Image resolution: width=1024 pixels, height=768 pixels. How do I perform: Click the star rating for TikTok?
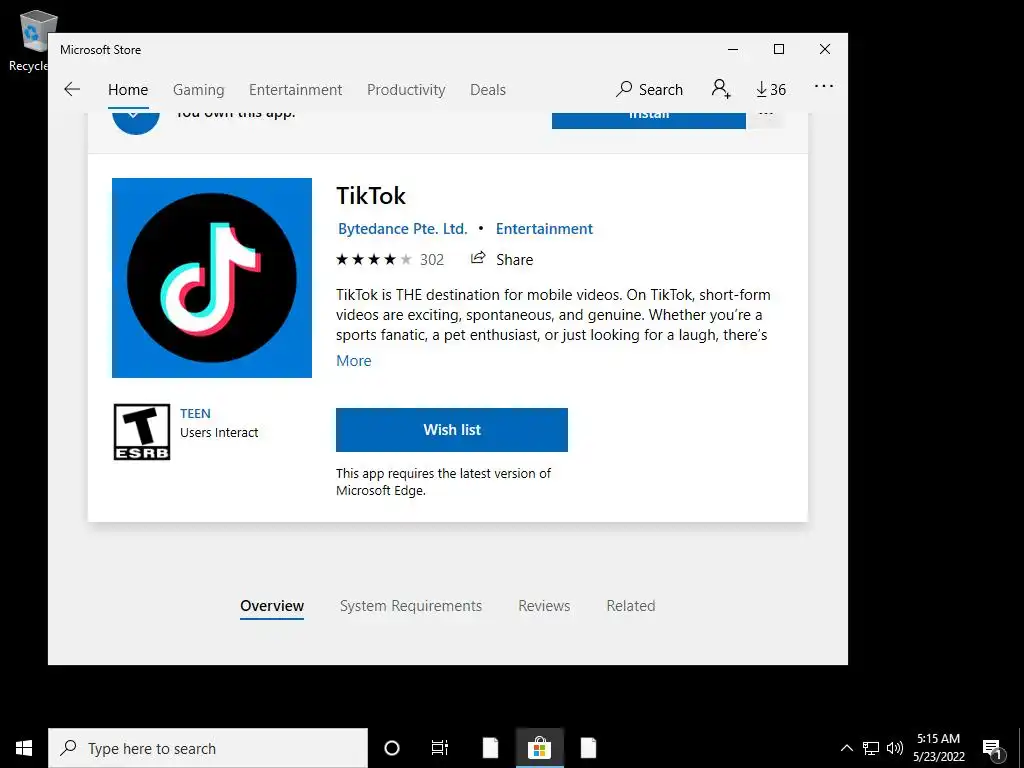pyautogui.click(x=374, y=260)
